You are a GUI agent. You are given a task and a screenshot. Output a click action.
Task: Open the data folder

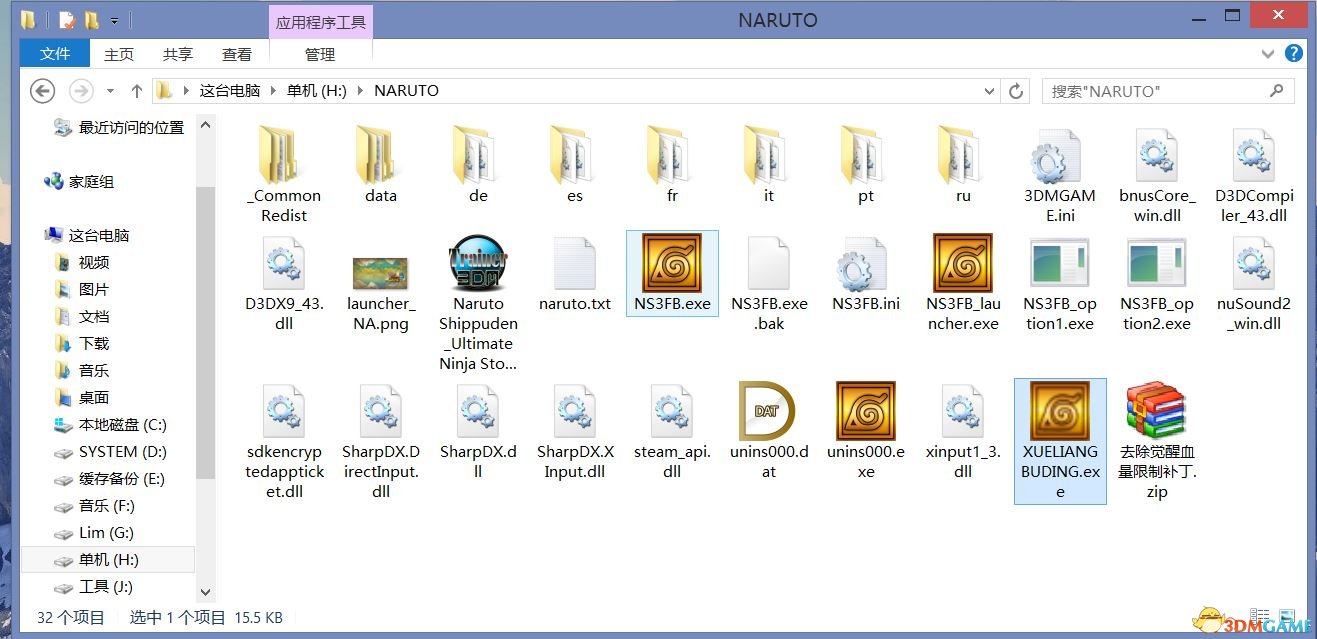click(380, 165)
